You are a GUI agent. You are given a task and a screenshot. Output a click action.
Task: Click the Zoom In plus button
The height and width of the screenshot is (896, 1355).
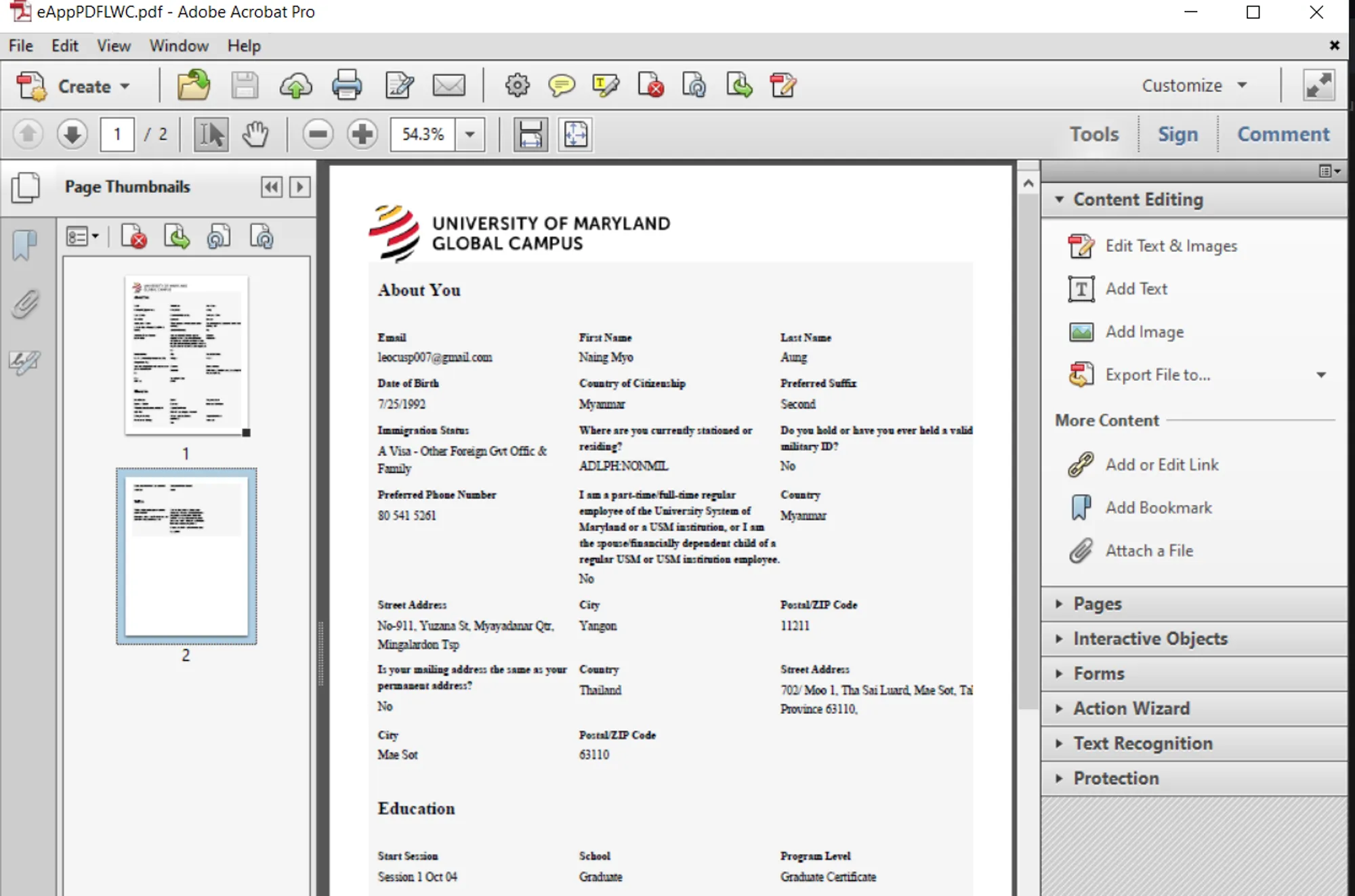point(362,134)
